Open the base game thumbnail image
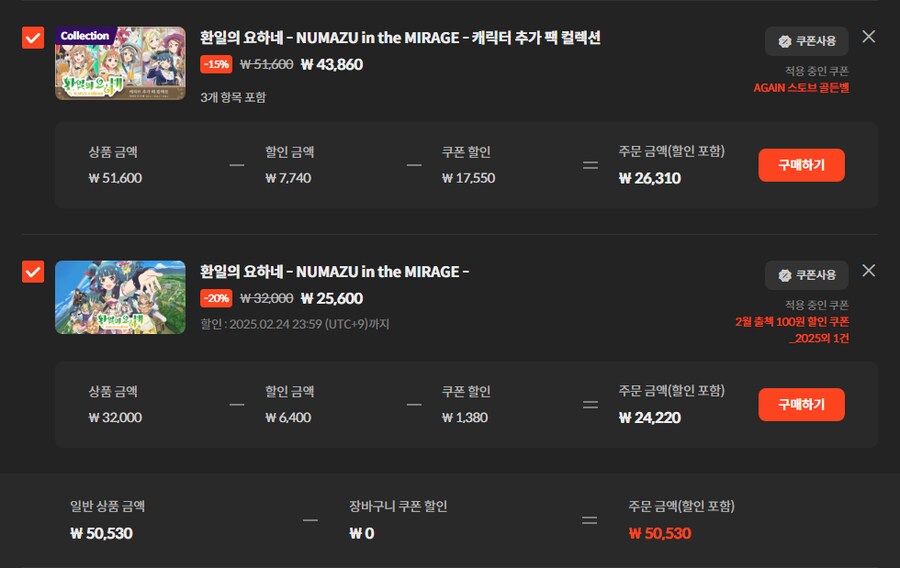Viewport: 900px width, 568px height. point(120,298)
